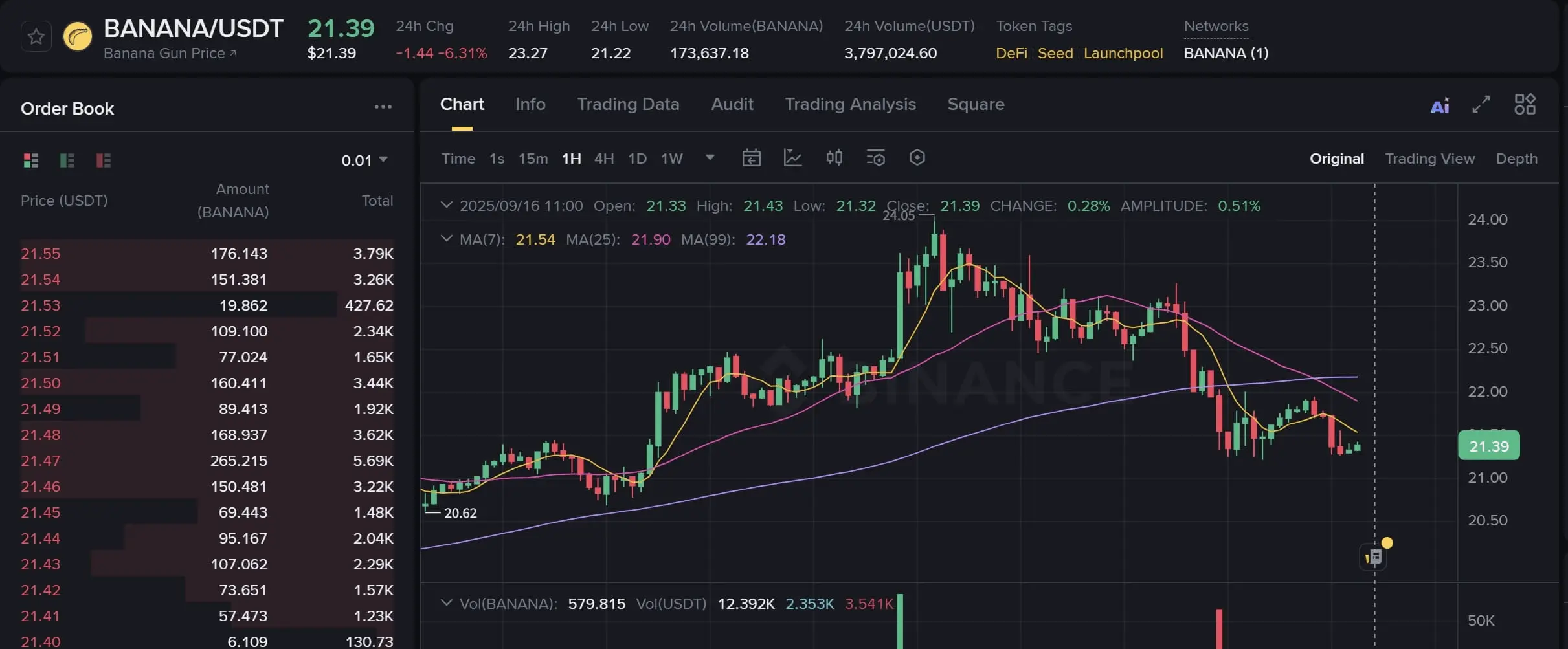The image size is (1568, 649).
Task: Show combined buy and sell order book view
Action: click(x=31, y=160)
